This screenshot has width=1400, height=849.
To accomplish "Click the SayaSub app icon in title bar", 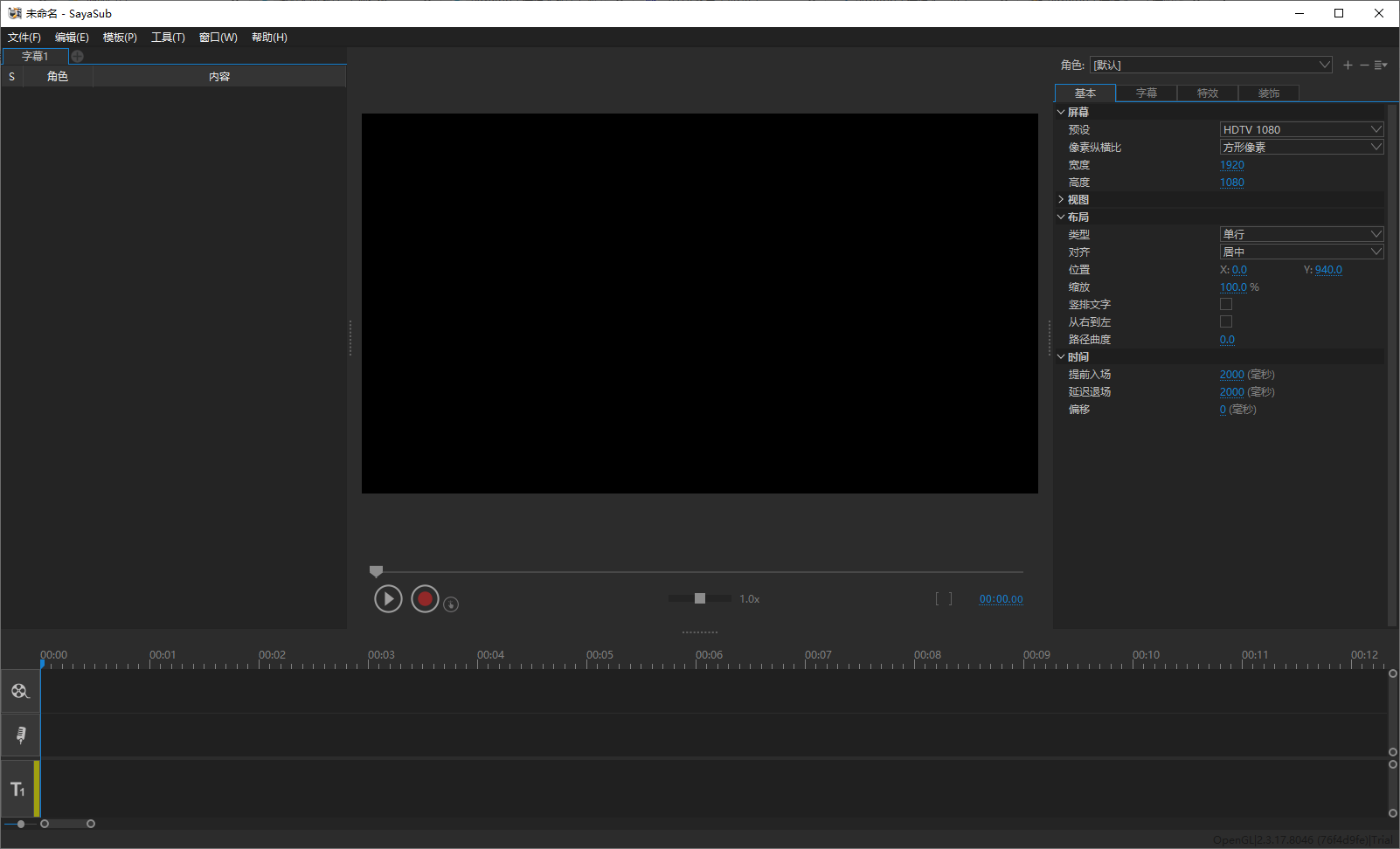I will click(15, 13).
